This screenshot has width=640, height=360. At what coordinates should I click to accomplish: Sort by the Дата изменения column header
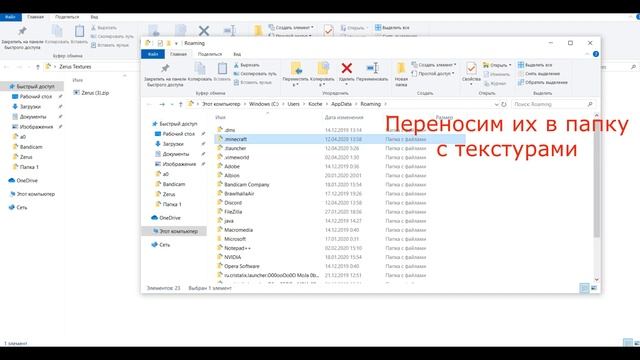coord(344,118)
